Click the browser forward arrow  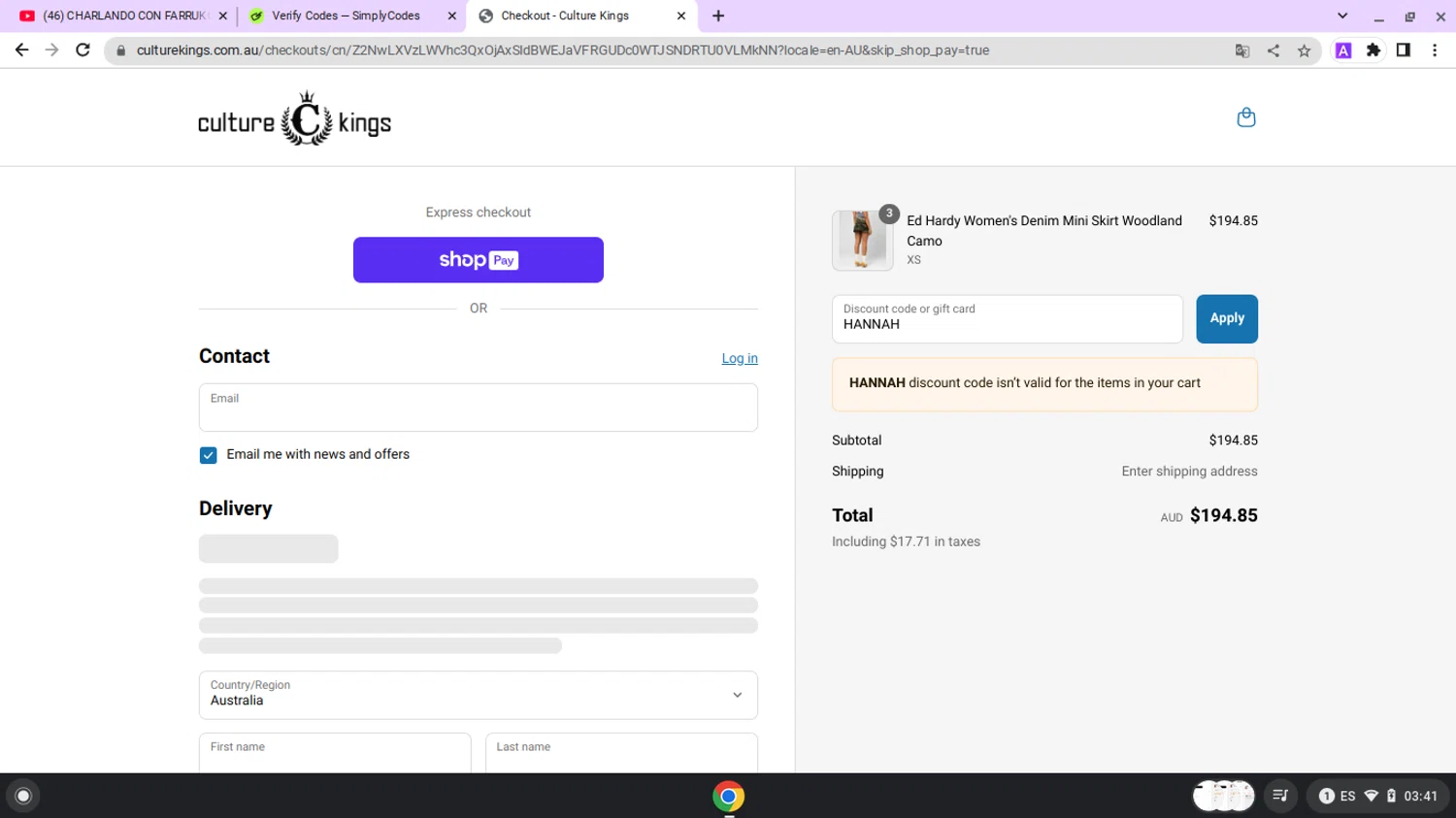(51, 50)
